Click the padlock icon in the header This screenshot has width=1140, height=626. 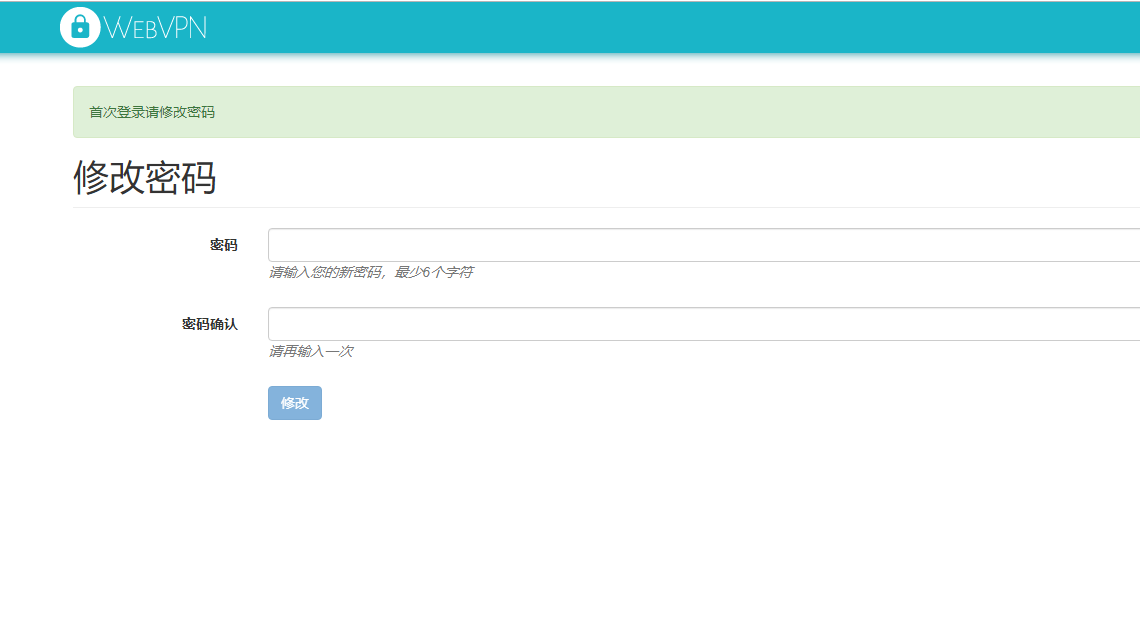pos(80,27)
